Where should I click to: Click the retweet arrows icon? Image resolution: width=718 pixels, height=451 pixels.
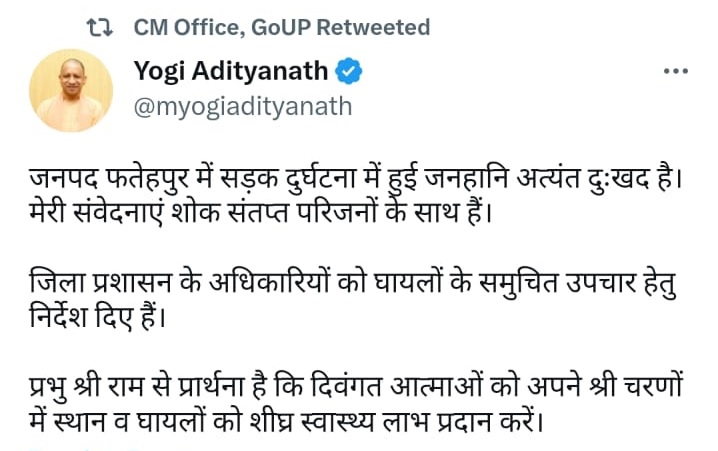100,27
